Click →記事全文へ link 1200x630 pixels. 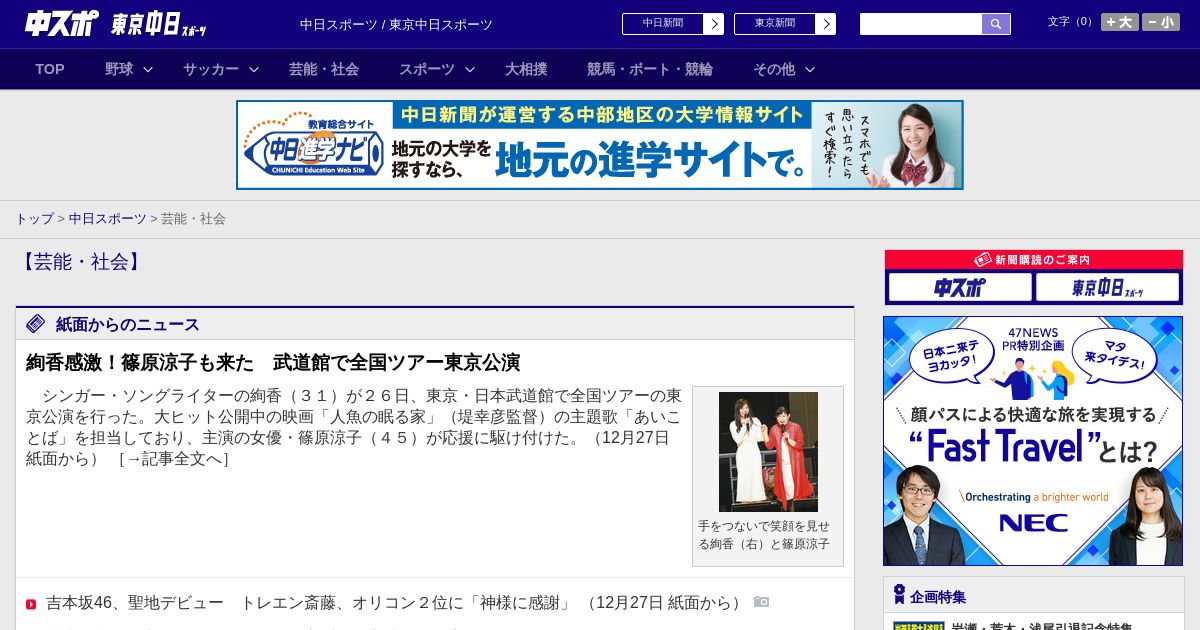tap(174, 459)
